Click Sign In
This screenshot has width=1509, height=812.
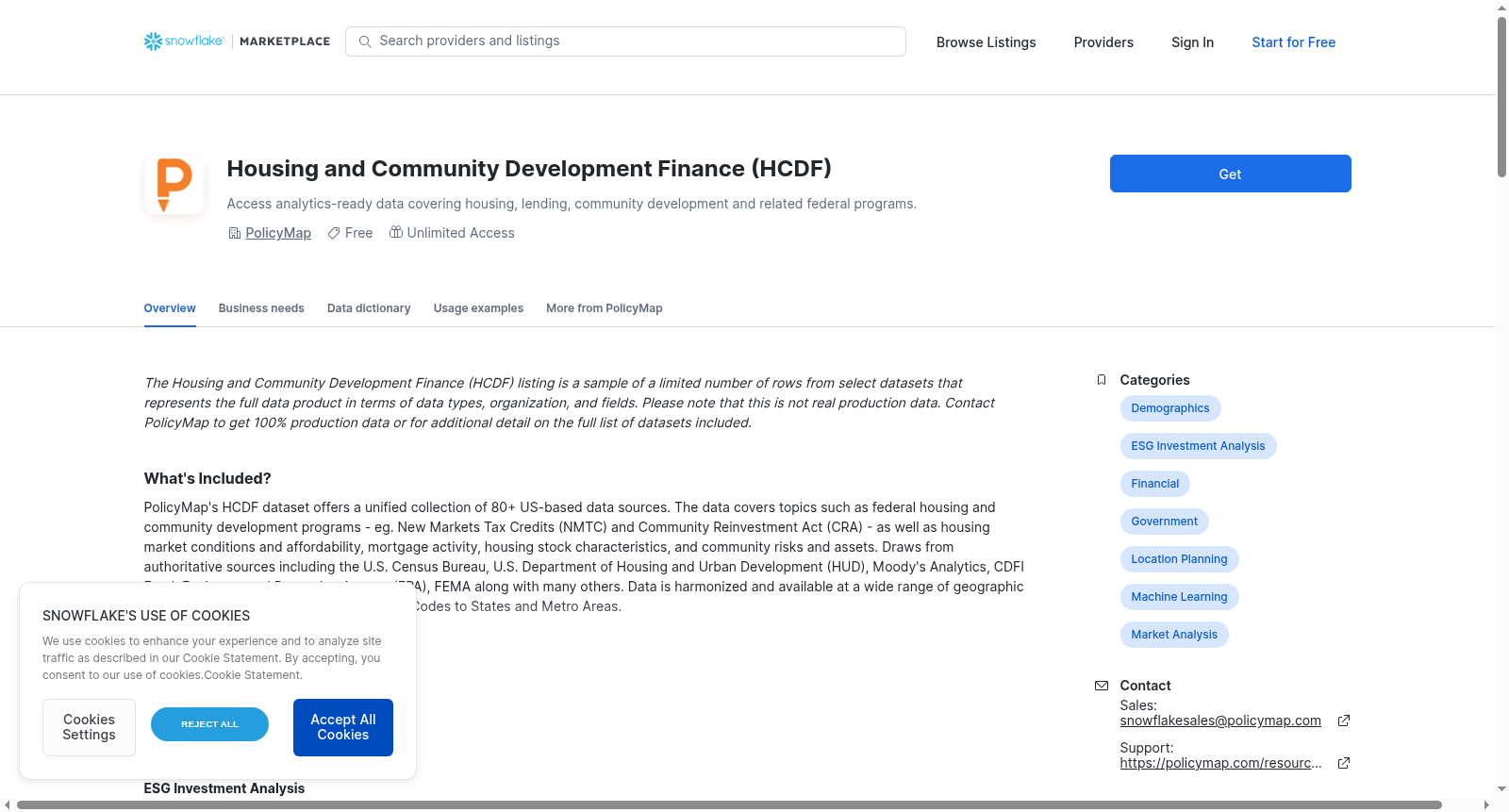(x=1192, y=42)
